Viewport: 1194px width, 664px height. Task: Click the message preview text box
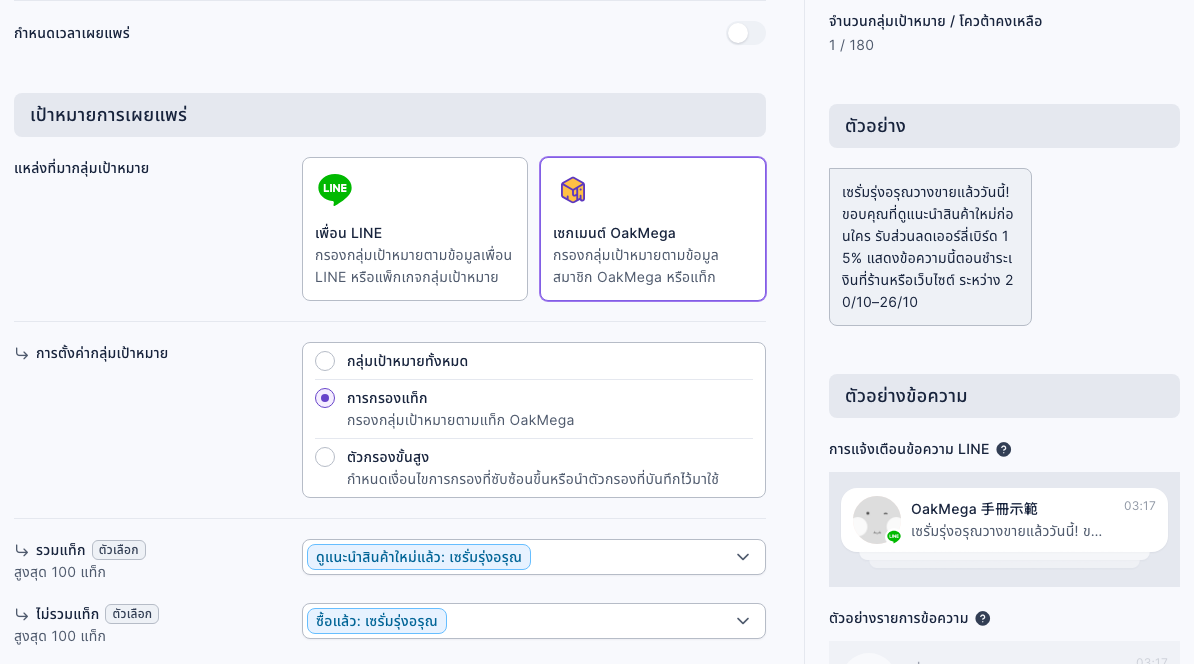tap(930, 247)
